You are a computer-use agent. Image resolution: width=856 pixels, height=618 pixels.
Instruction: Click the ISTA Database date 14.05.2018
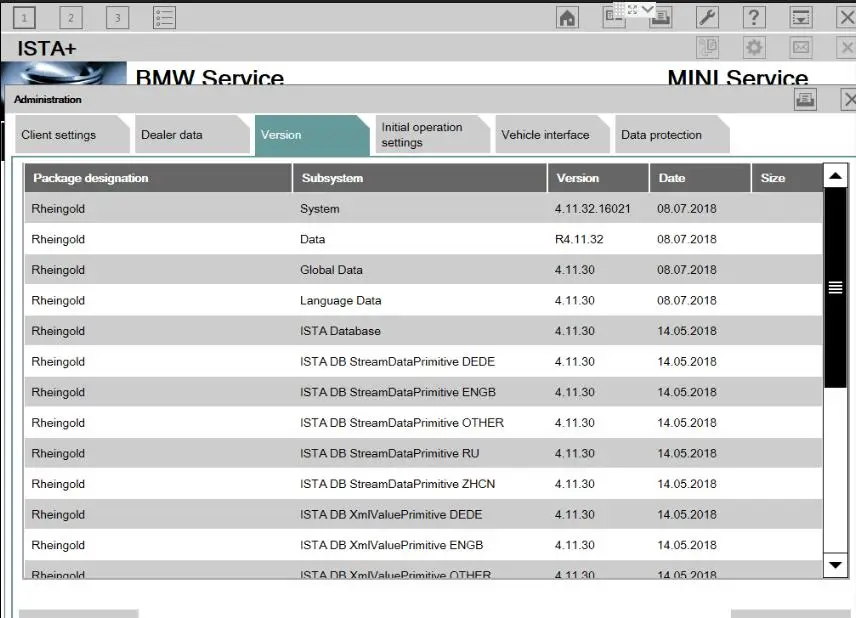click(687, 331)
